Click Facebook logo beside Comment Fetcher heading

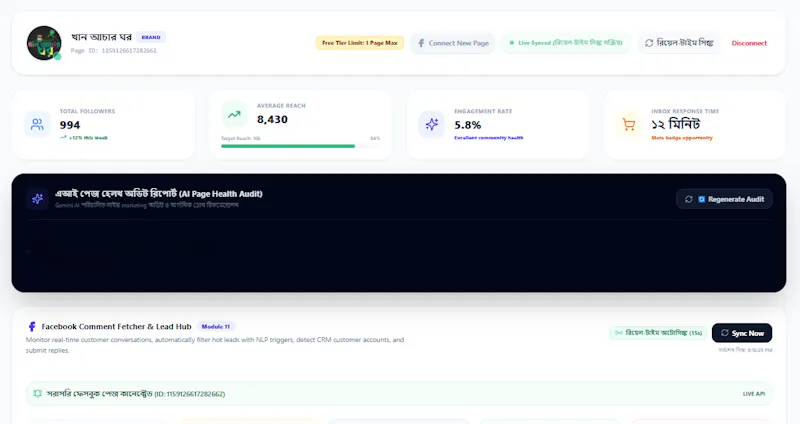[32, 327]
